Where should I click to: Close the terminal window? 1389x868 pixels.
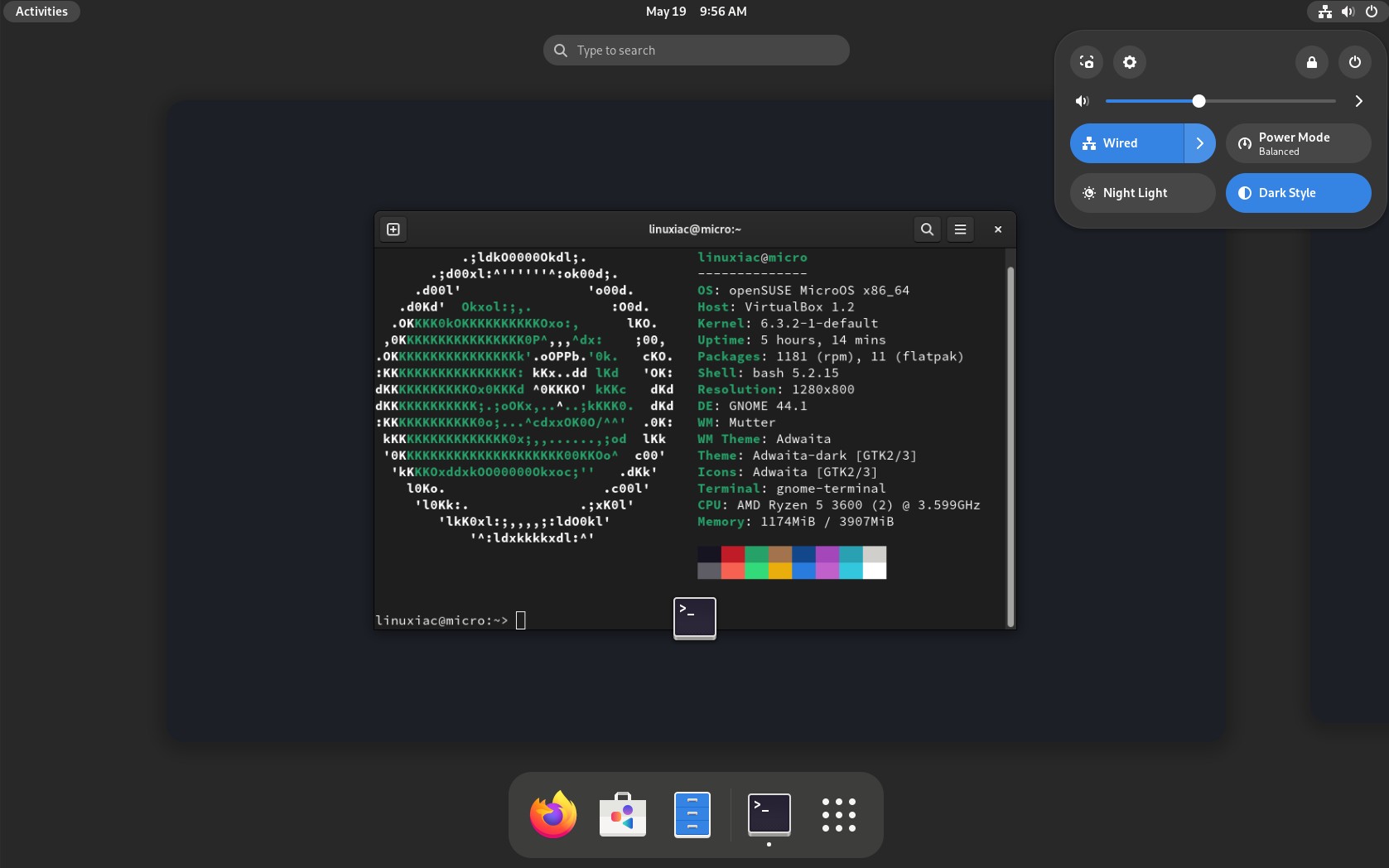click(x=998, y=229)
